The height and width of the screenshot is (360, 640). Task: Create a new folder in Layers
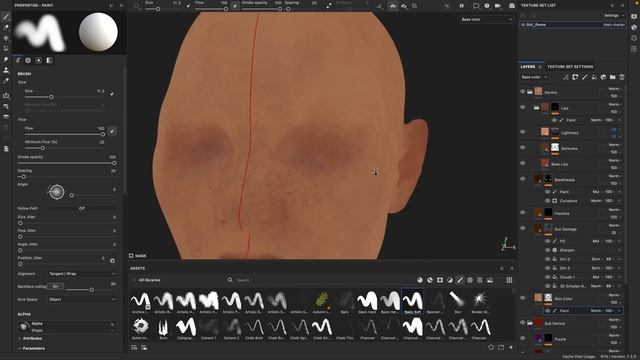pyautogui.click(x=613, y=77)
